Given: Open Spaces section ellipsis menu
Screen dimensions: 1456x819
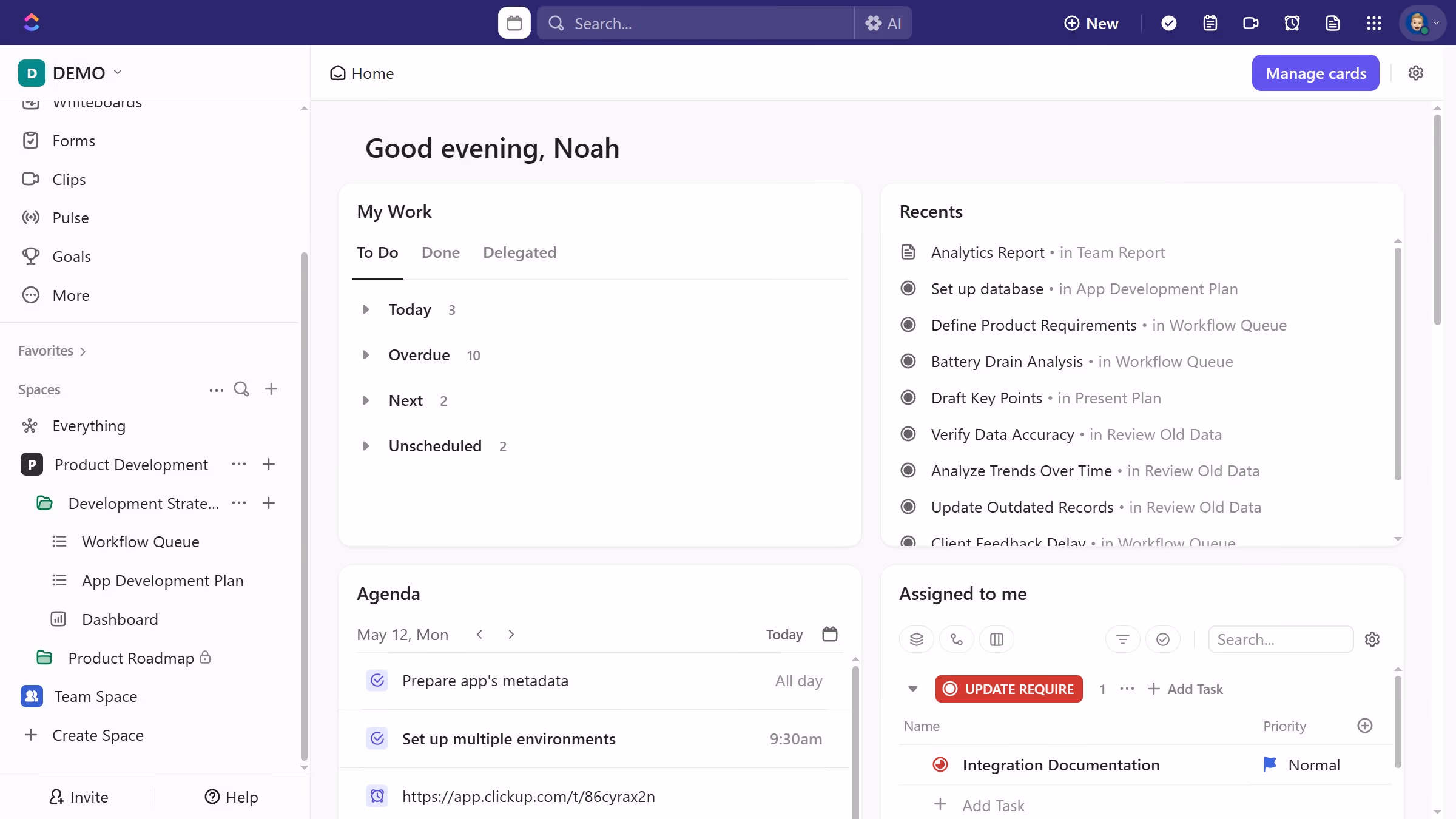Looking at the screenshot, I should click(x=216, y=389).
